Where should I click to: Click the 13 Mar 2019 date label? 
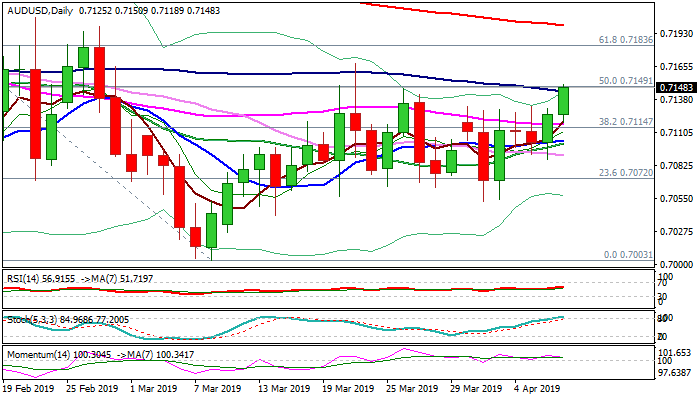pyautogui.click(x=281, y=388)
